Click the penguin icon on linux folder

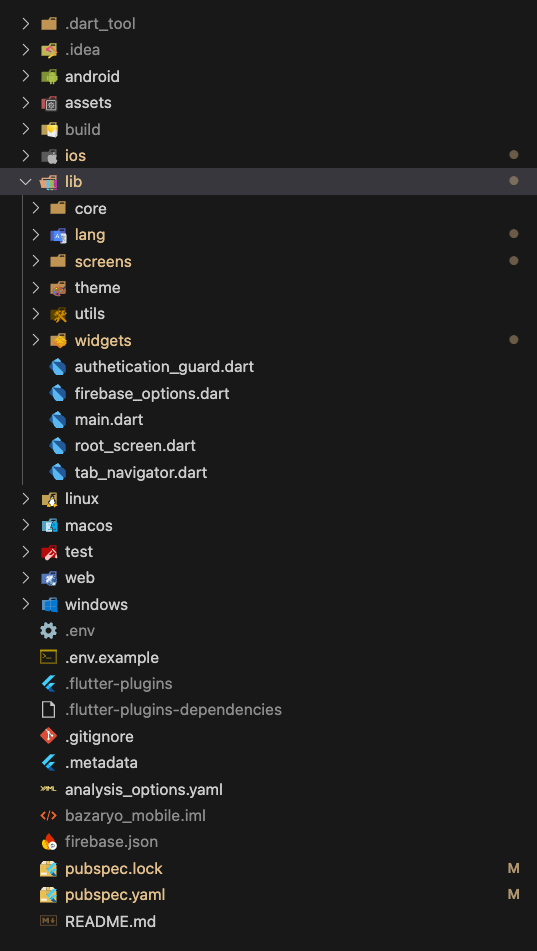[x=49, y=499]
